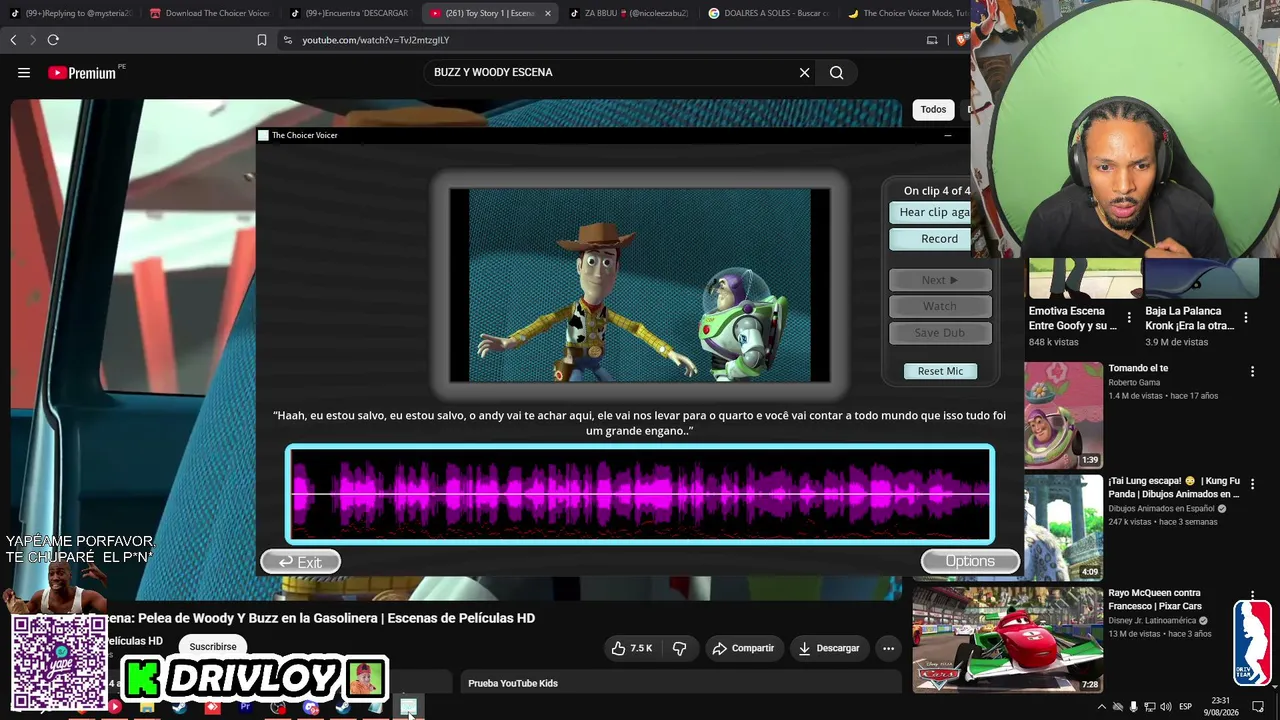The width and height of the screenshot is (1280, 720).
Task: Click the browser address bar URL
Action: pyautogui.click(x=376, y=40)
